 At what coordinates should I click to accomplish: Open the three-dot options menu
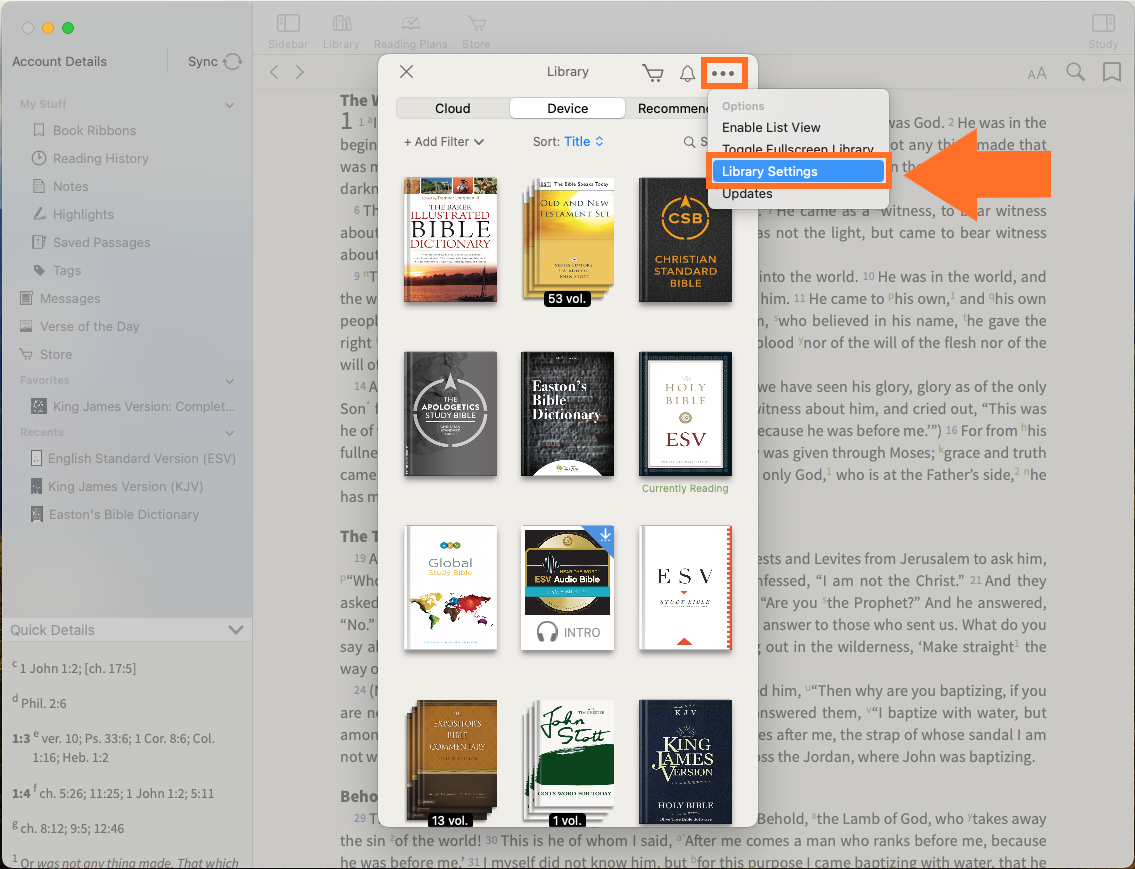tap(722, 73)
